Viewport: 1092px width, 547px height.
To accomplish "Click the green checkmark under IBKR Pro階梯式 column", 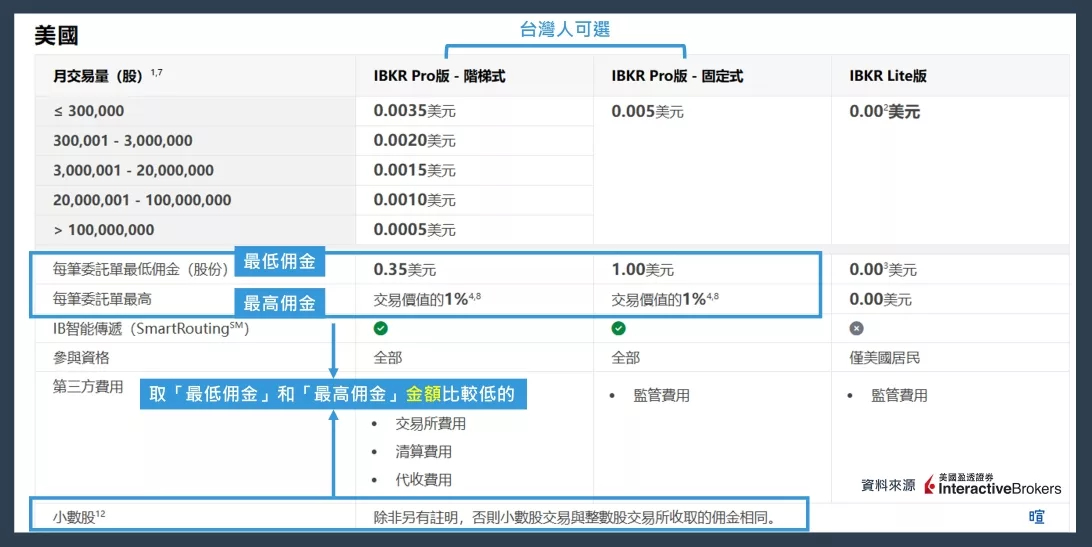I will point(381,328).
